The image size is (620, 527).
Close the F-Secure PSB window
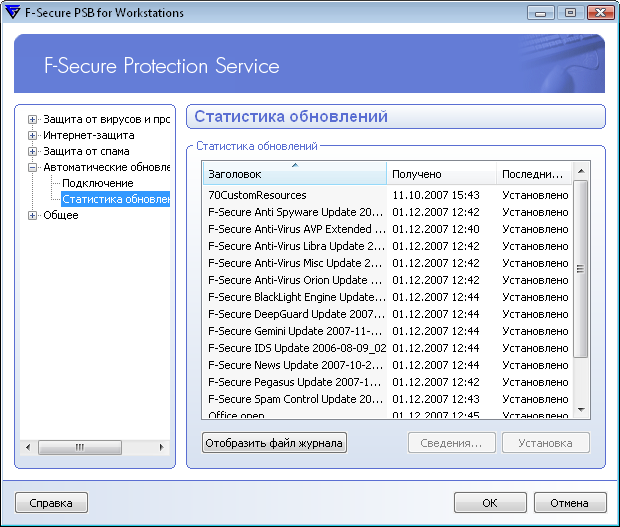click(x=600, y=13)
